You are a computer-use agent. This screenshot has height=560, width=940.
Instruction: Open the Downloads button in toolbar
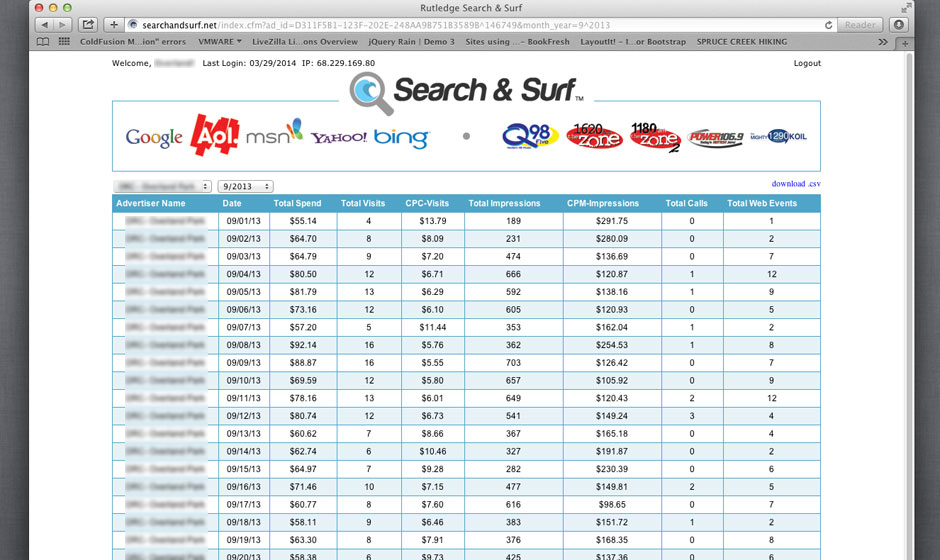tap(899, 25)
